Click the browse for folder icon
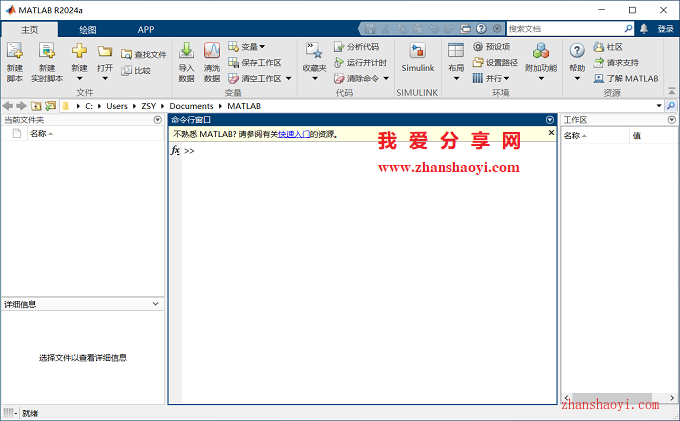The height and width of the screenshot is (421, 680). 51,106
